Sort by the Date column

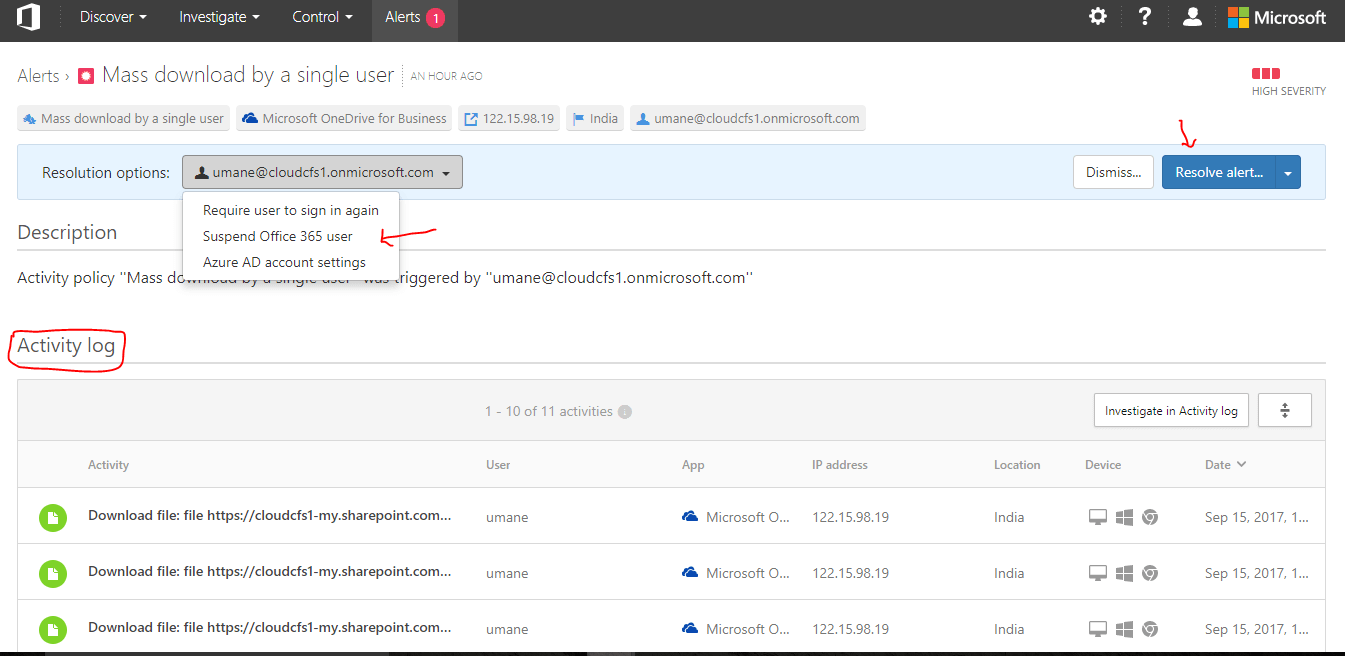click(x=1225, y=464)
